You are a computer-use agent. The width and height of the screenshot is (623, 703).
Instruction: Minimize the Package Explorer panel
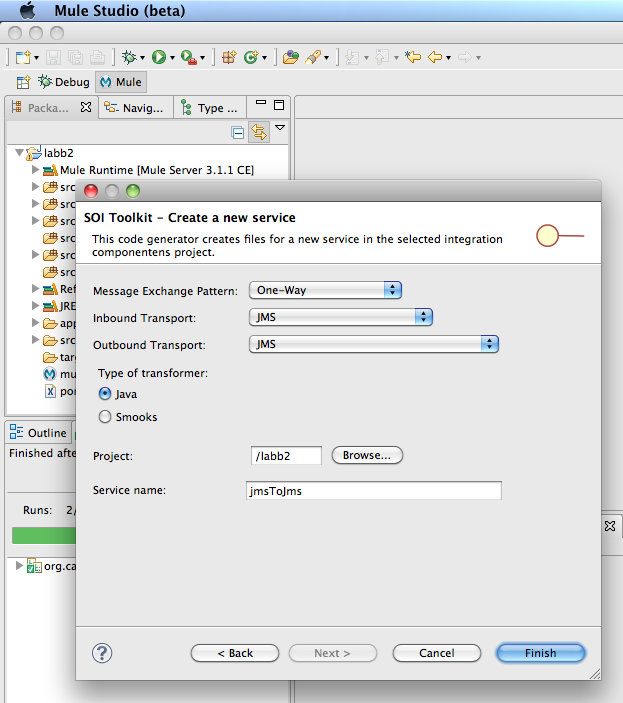(x=261, y=103)
